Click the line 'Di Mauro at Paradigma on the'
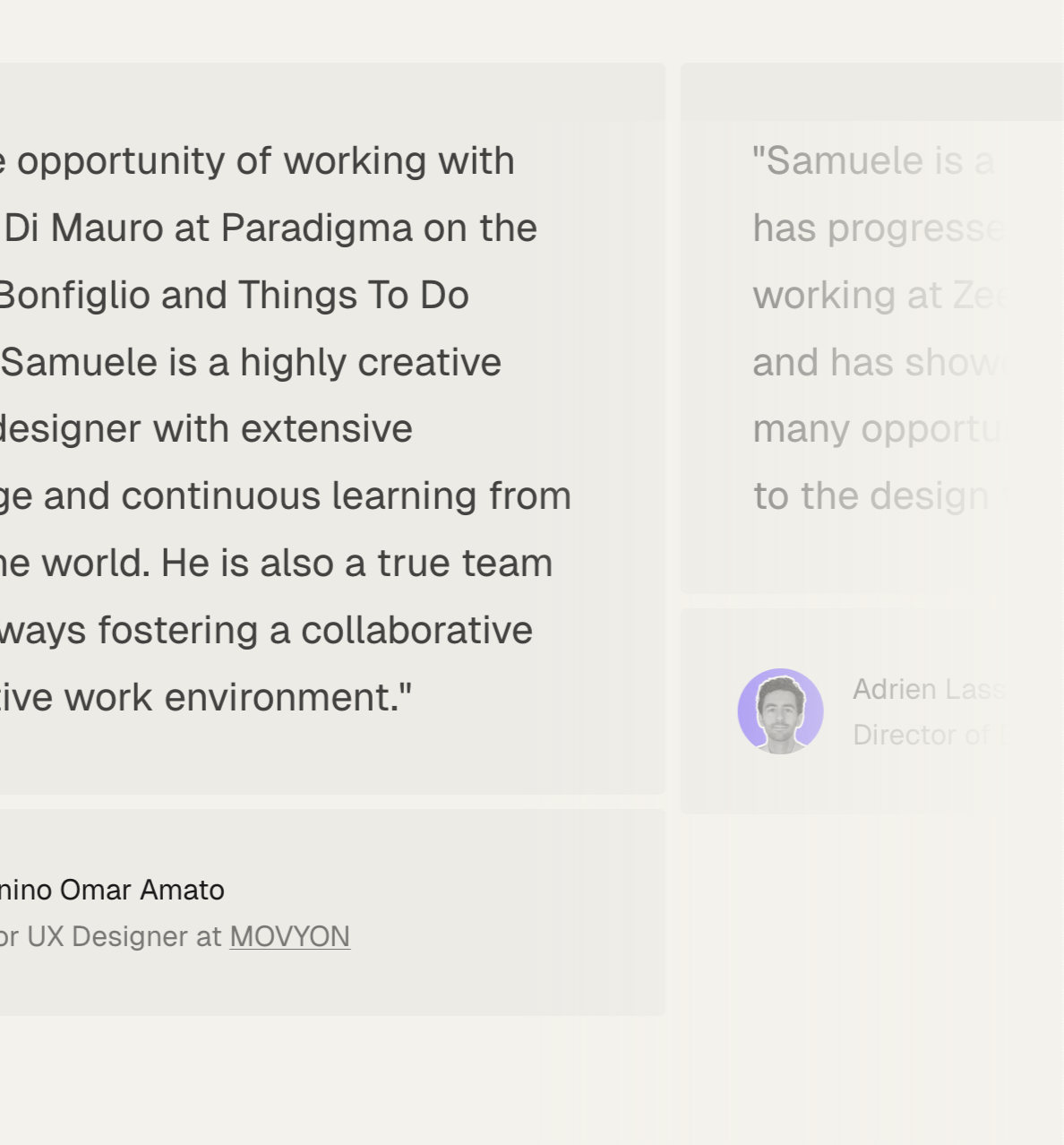 click(x=269, y=228)
